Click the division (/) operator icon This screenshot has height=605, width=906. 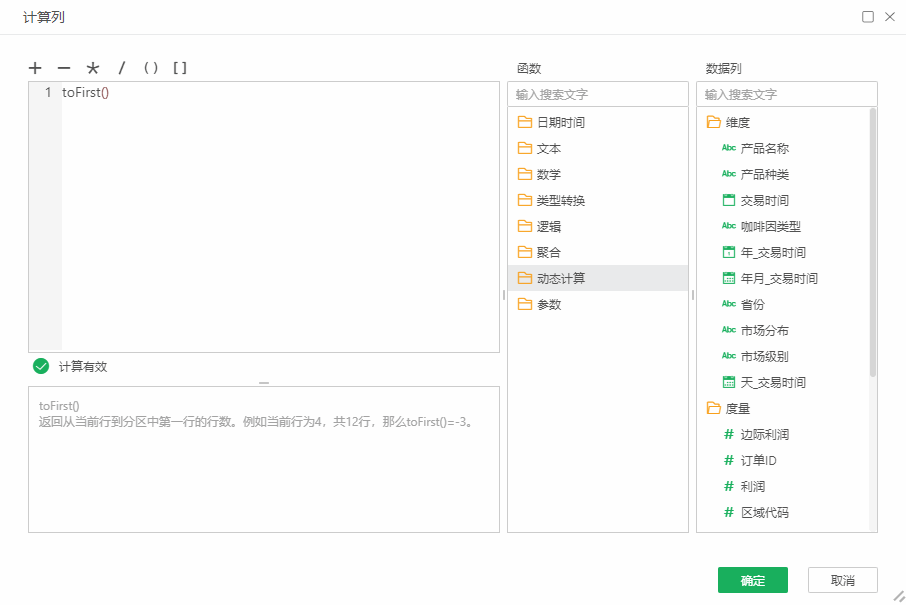point(121,68)
